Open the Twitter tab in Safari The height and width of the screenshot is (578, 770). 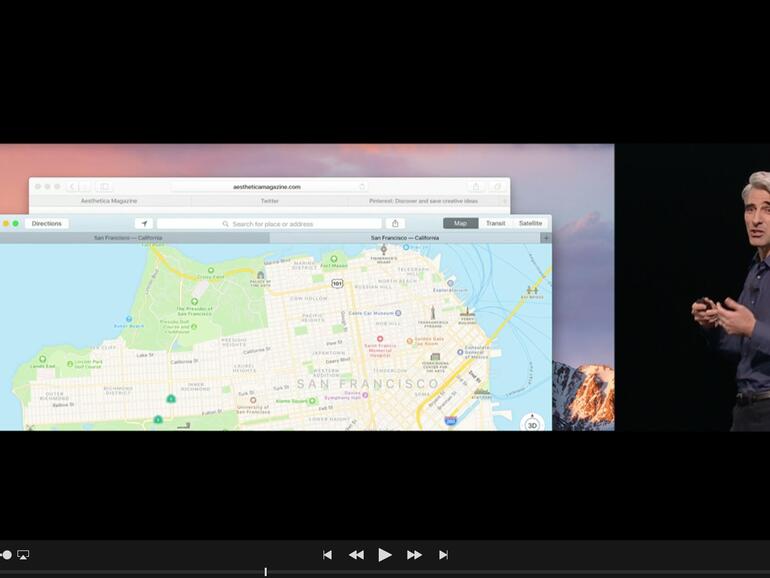pyautogui.click(x=270, y=201)
